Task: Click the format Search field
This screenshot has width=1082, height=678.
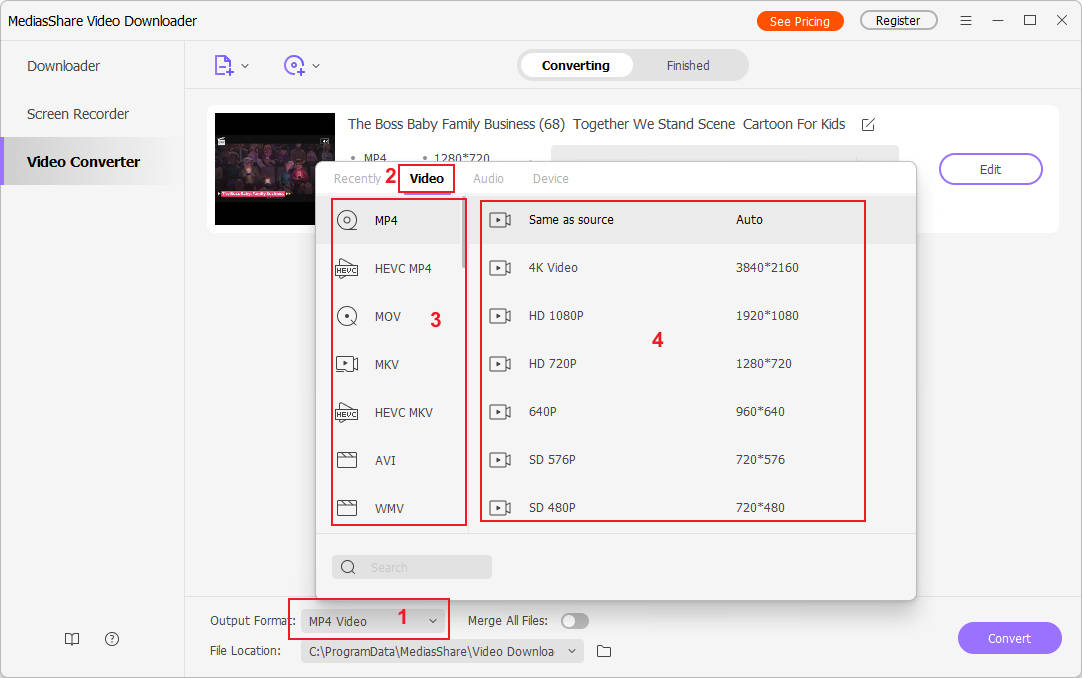Action: pos(412,567)
